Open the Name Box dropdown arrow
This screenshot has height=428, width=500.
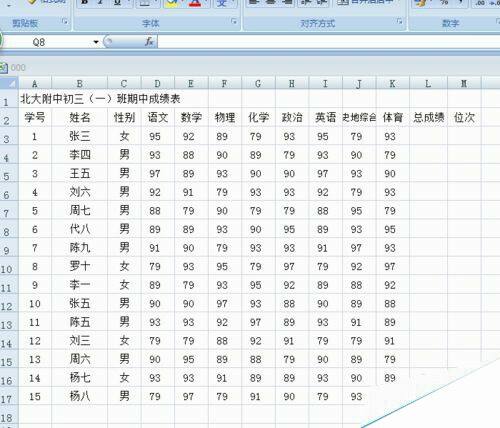pyautogui.click(x=96, y=42)
